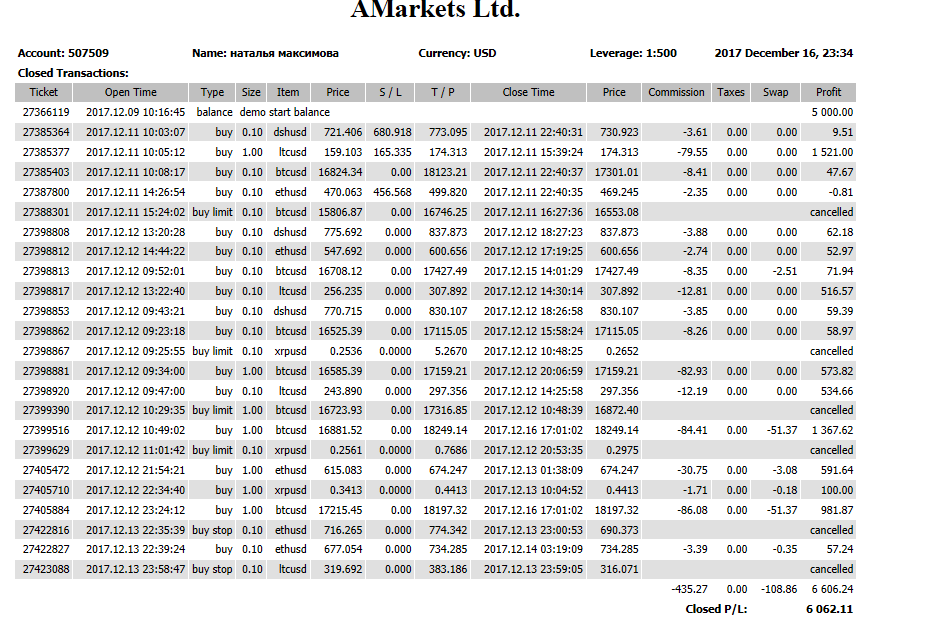Select the Account: 507509 label
Screen dimensions: 946x624
63,53
